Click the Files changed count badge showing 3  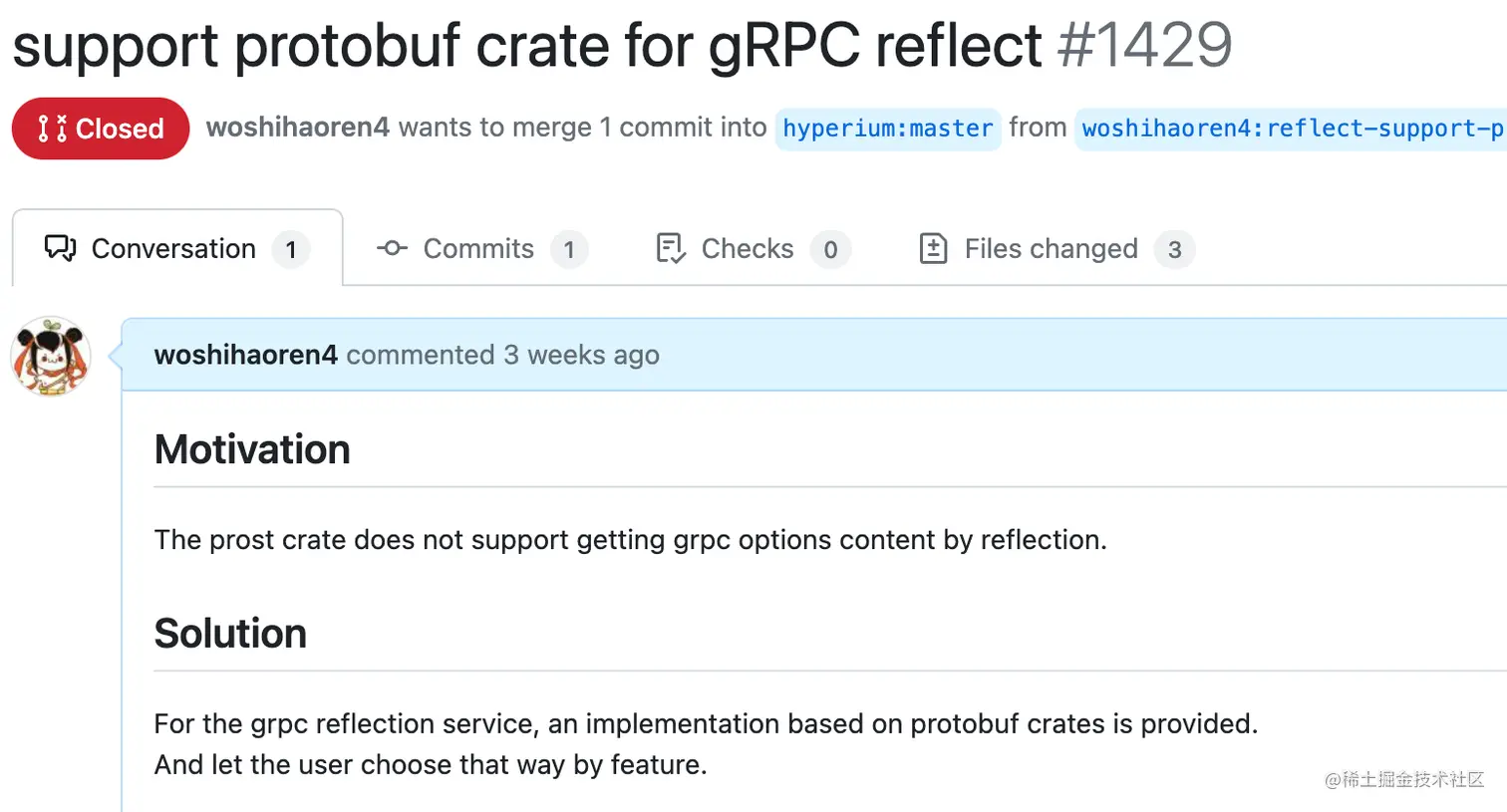1174,249
